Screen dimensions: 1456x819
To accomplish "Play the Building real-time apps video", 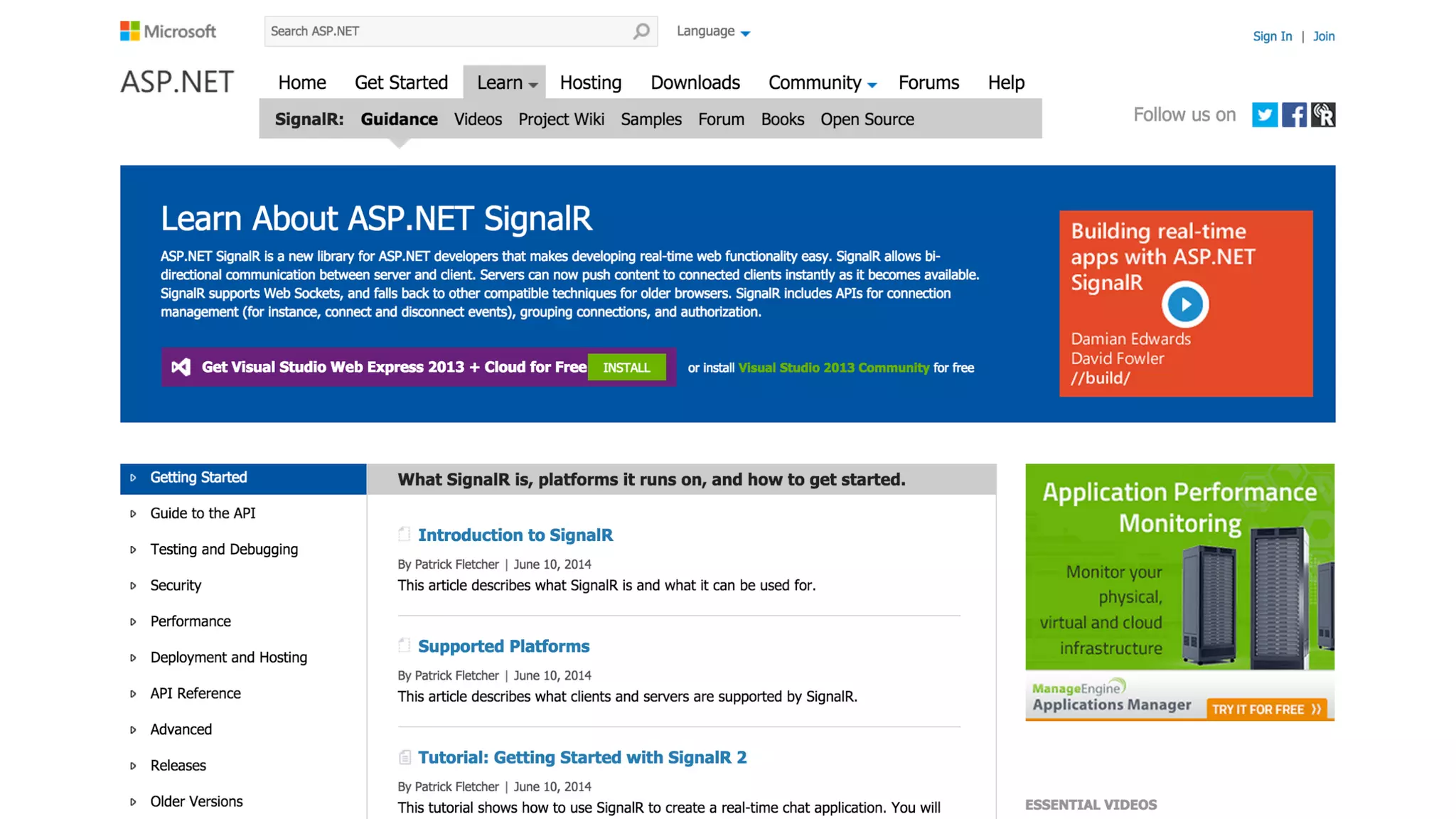I will pos(1185,304).
